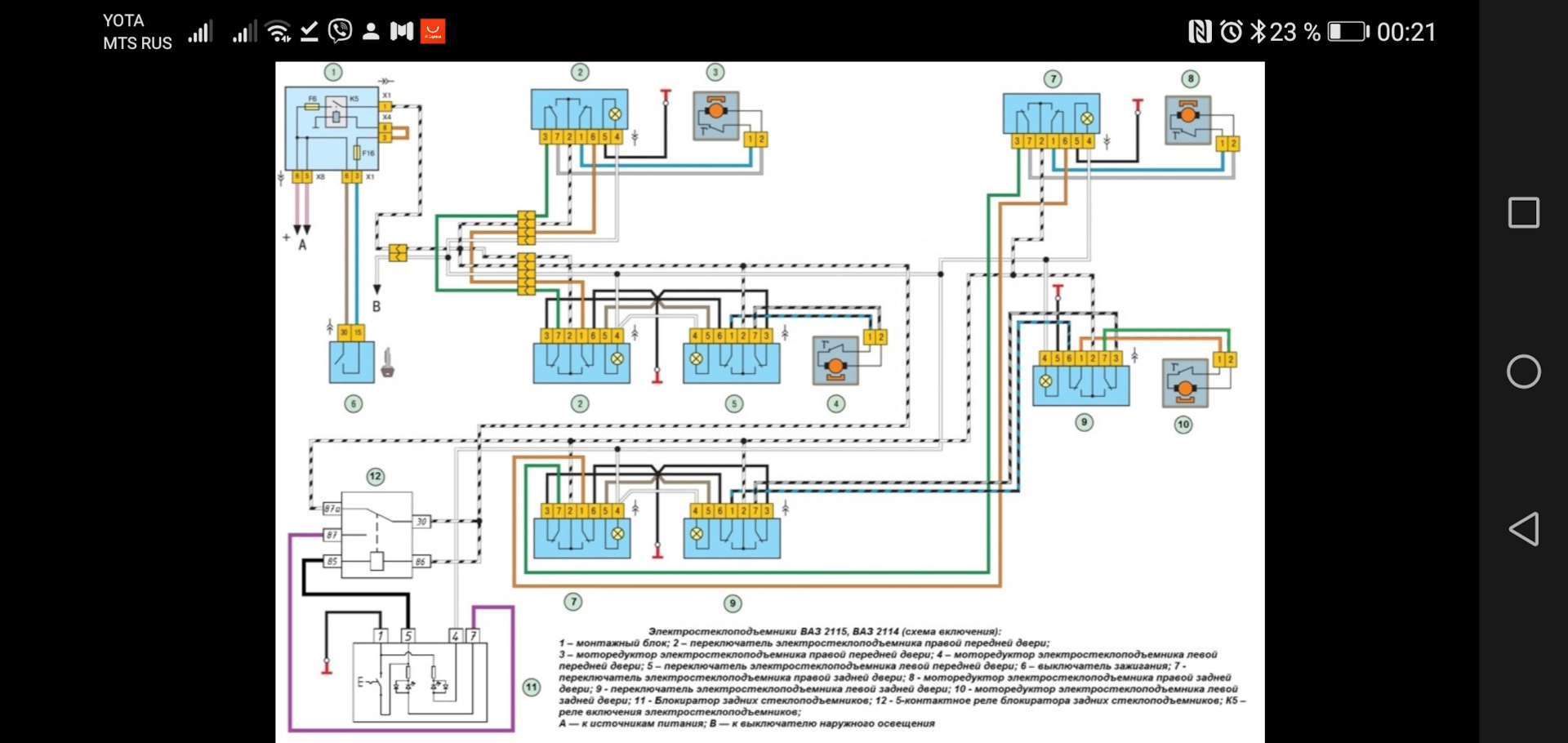Tap circled number 1 above mounting block
The width and height of the screenshot is (1568, 743).
333,73
